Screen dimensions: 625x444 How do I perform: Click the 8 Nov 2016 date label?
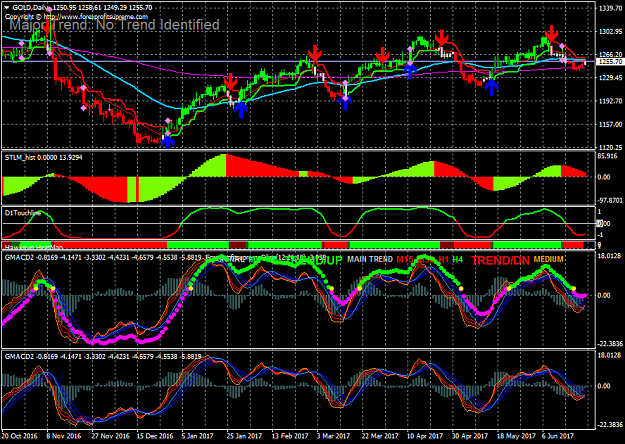coord(64,436)
